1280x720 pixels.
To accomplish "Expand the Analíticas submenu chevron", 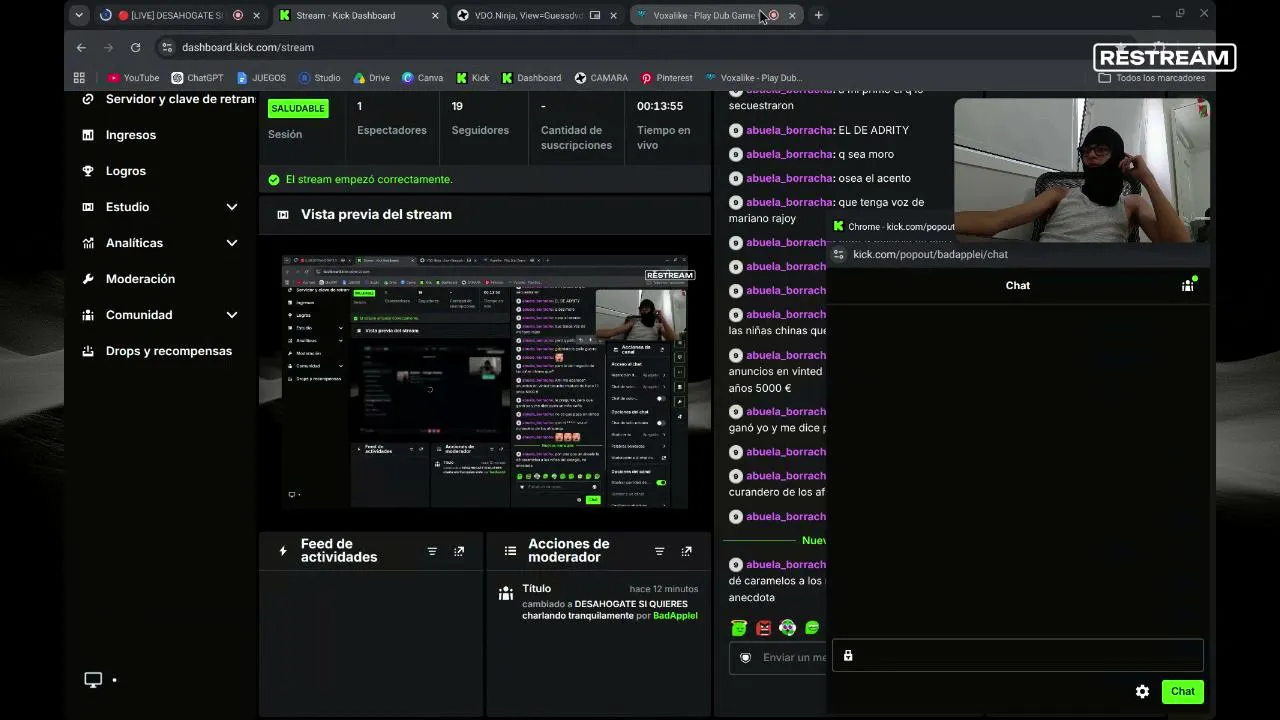I will [x=232, y=243].
